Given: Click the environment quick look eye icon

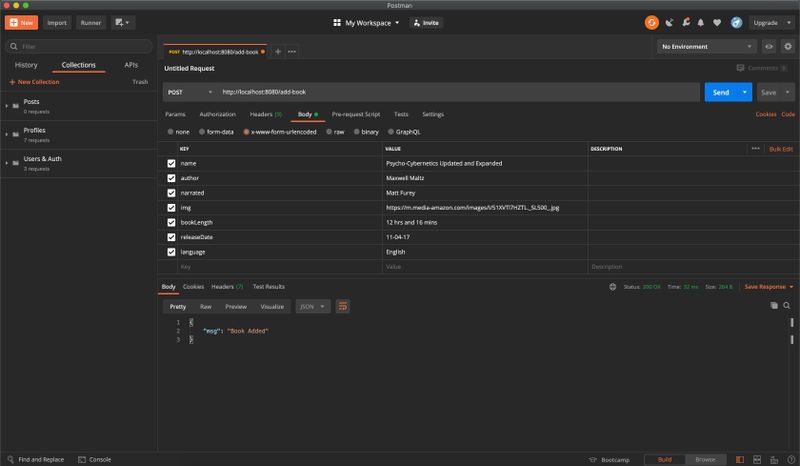Looking at the screenshot, I should [768, 46].
